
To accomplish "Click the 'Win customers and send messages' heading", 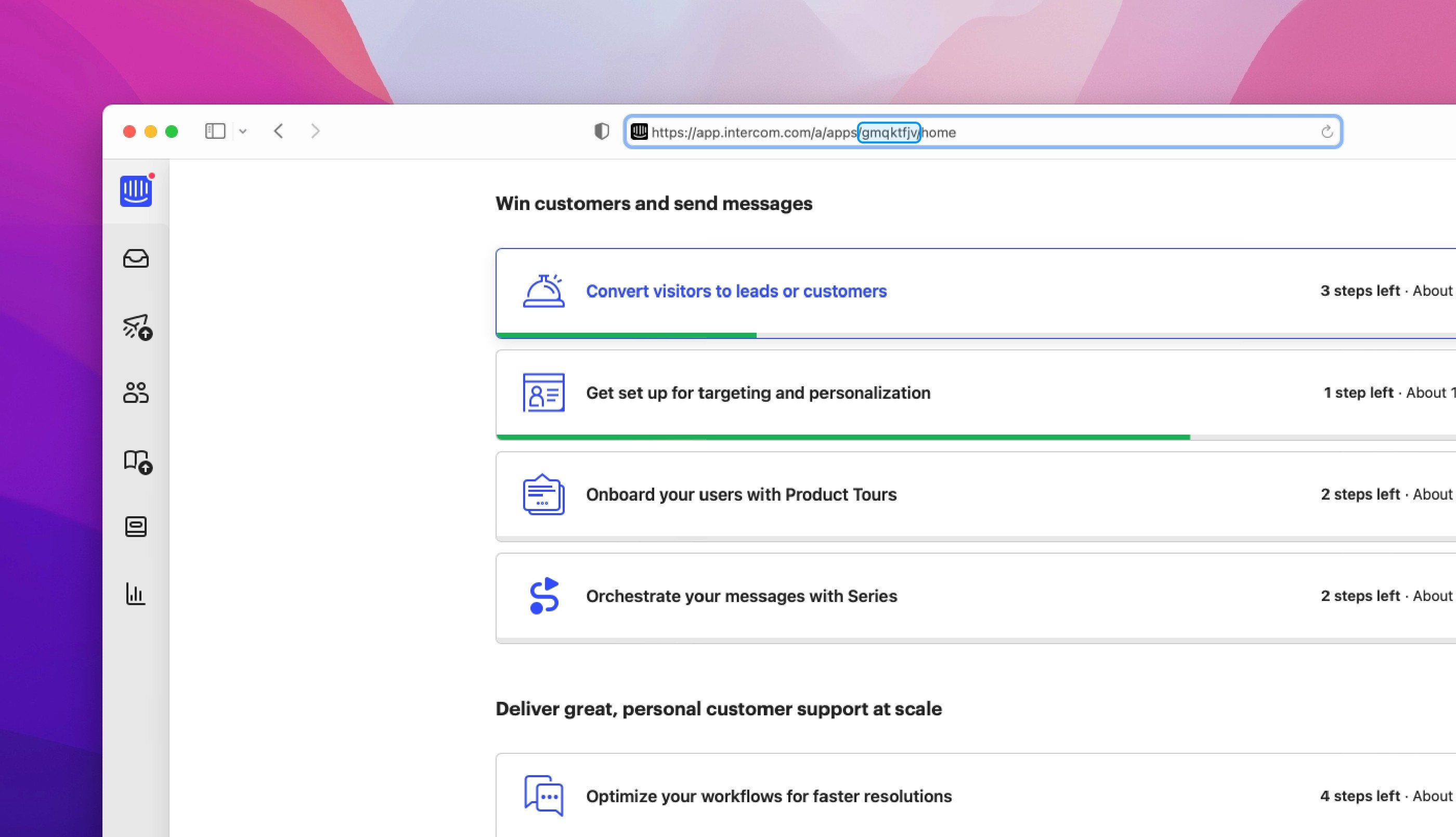I will tap(654, 203).
